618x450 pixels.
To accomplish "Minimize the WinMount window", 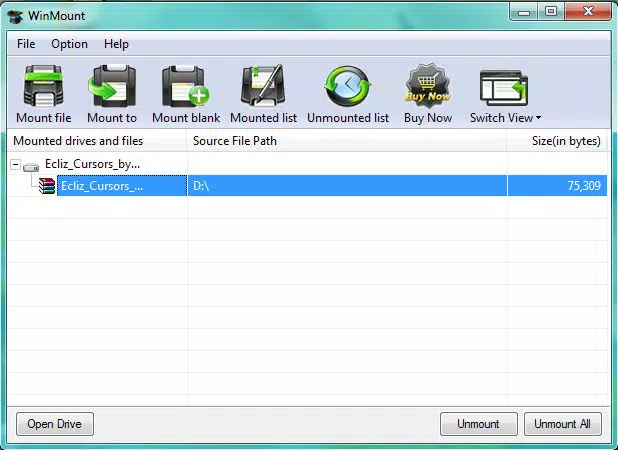I will click(524, 12).
